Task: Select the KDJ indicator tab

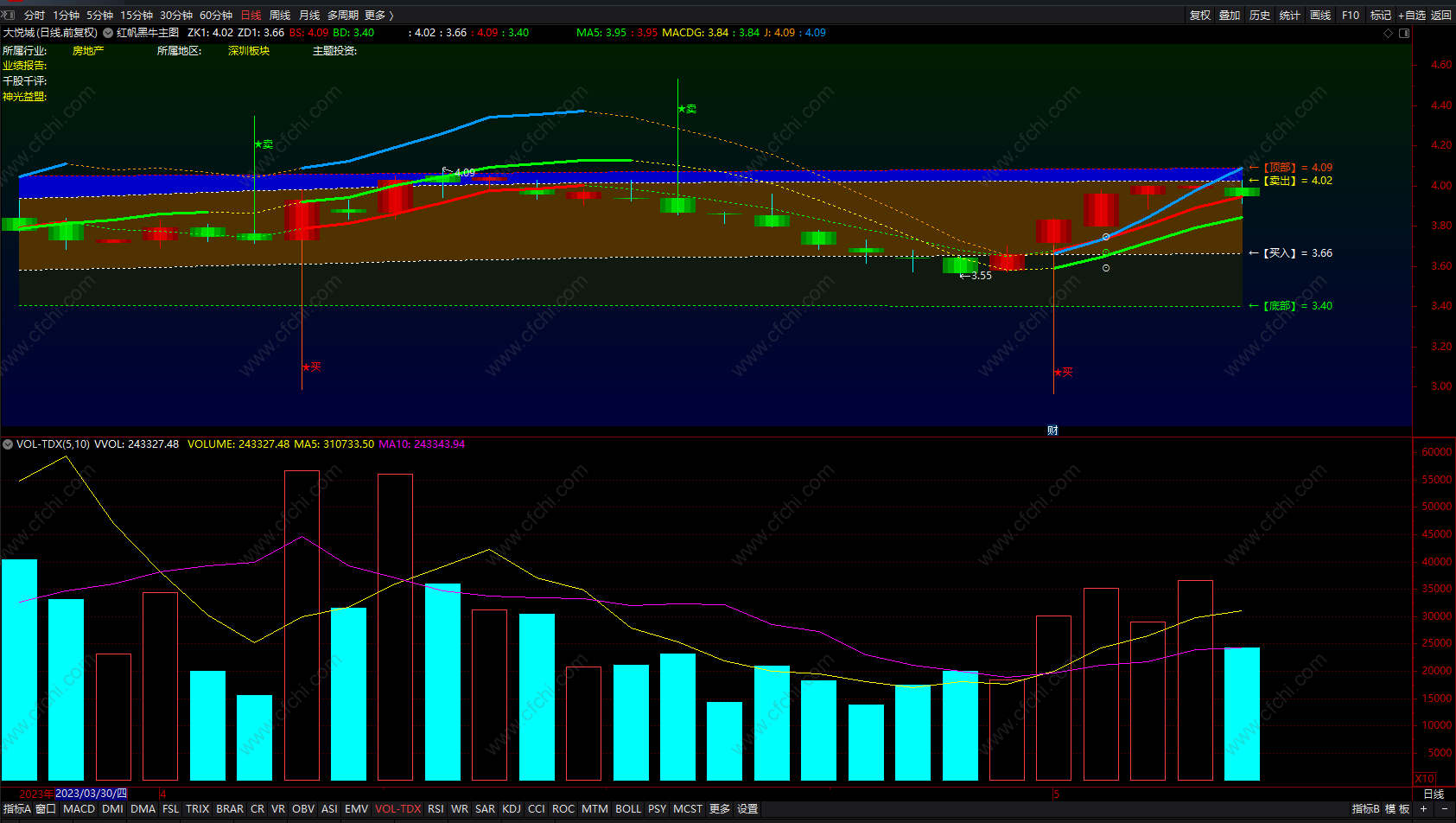Action: (x=512, y=809)
